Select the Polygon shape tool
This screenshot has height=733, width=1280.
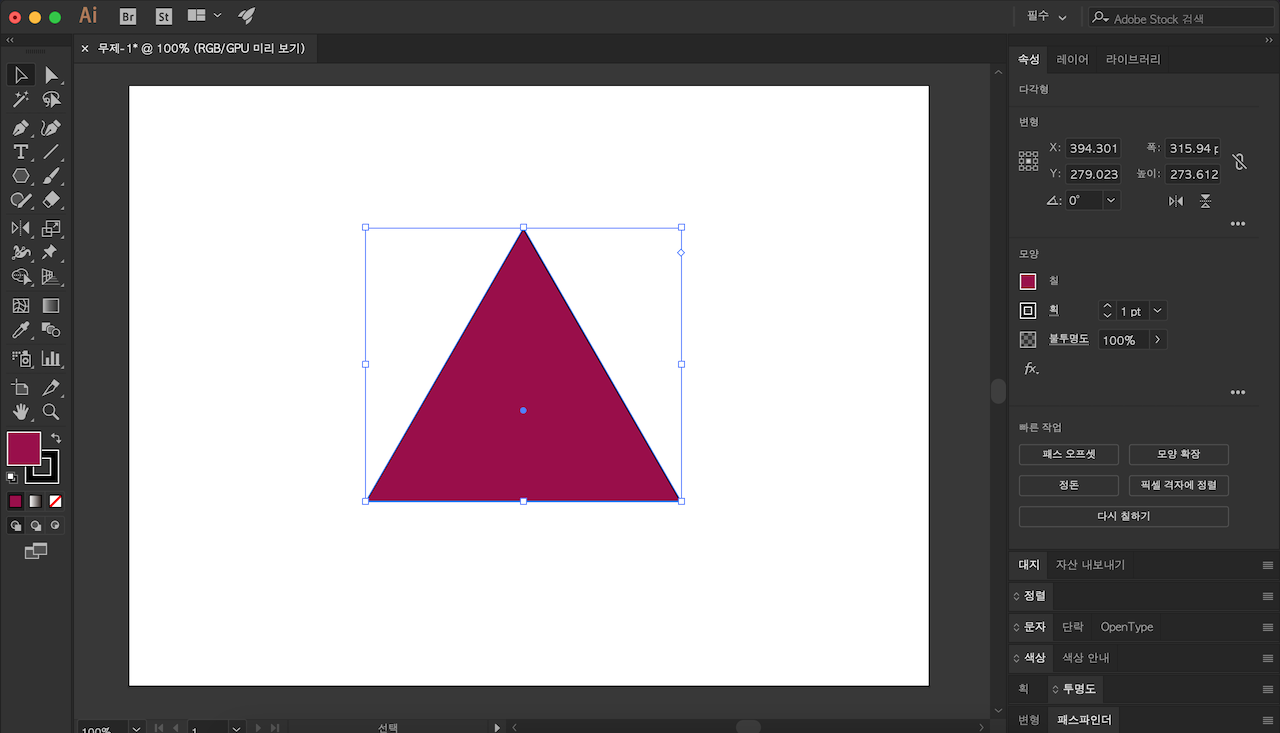[20, 176]
